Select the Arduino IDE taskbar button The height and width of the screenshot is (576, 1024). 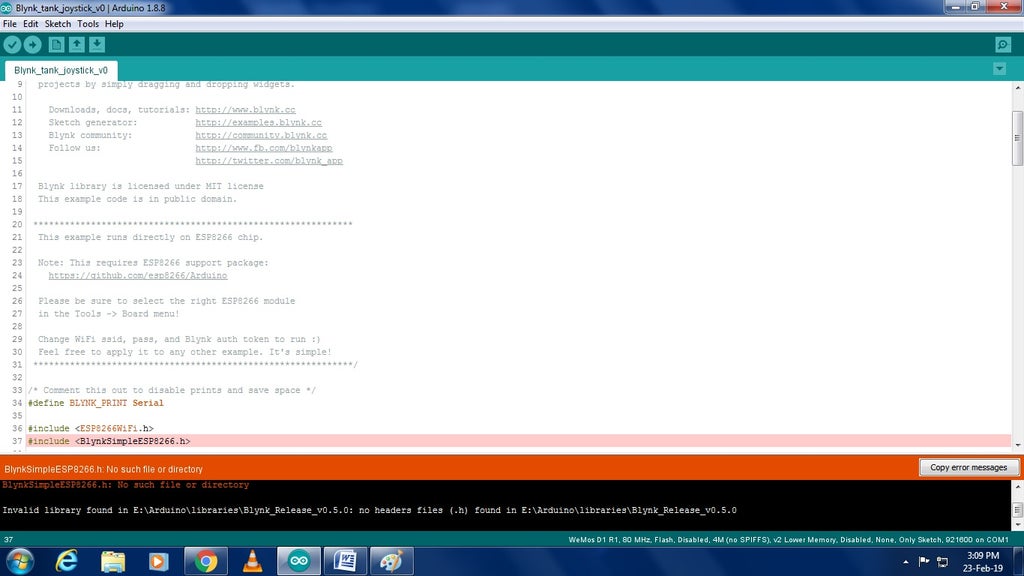pyautogui.click(x=299, y=561)
